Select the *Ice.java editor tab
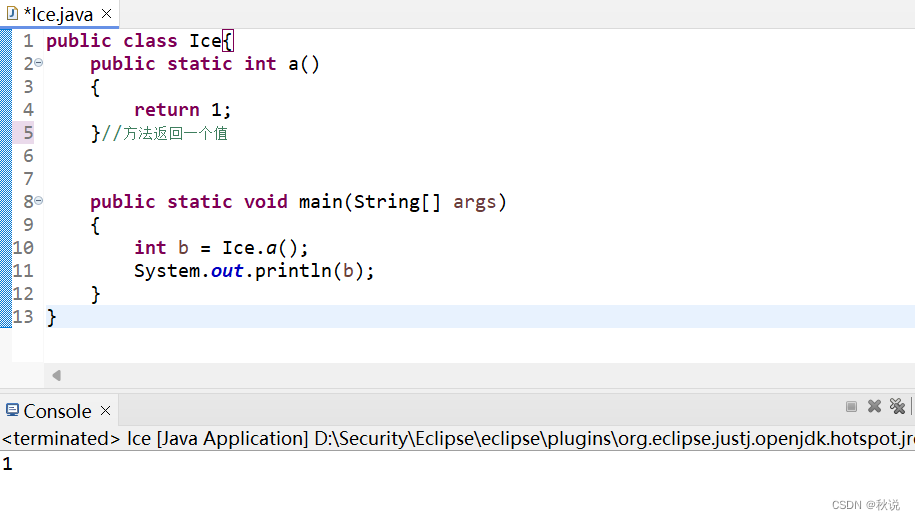The width and height of the screenshot is (915, 520). coord(59,14)
